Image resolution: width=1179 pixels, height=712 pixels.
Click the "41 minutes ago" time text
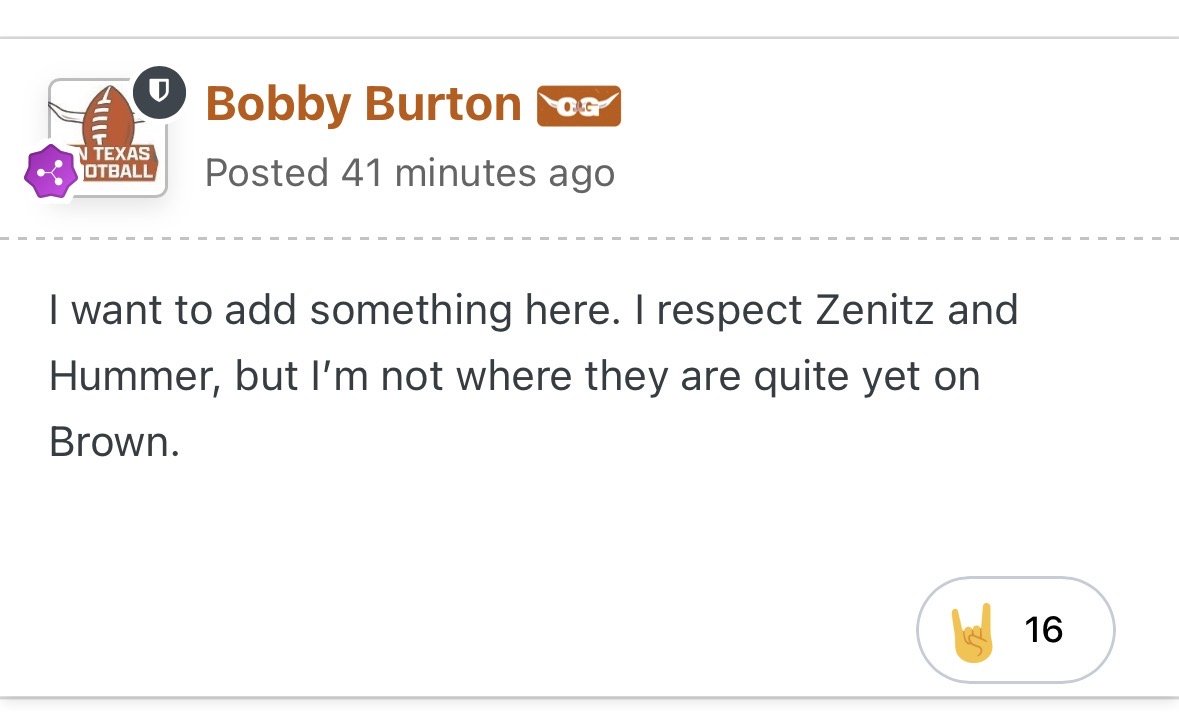click(x=478, y=173)
